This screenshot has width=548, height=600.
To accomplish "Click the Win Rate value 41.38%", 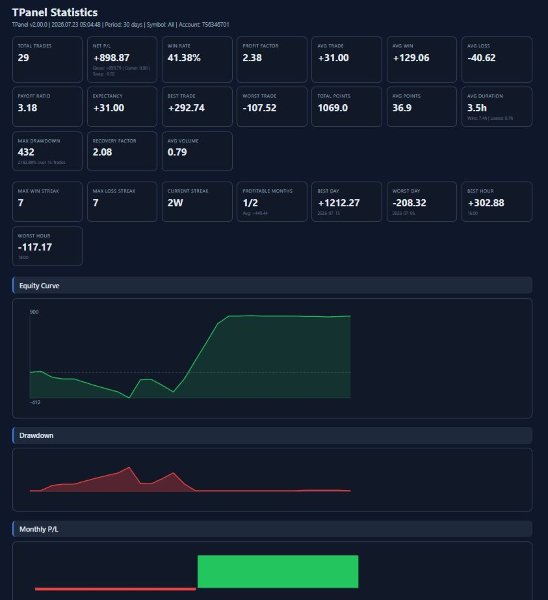I will [x=184, y=58].
